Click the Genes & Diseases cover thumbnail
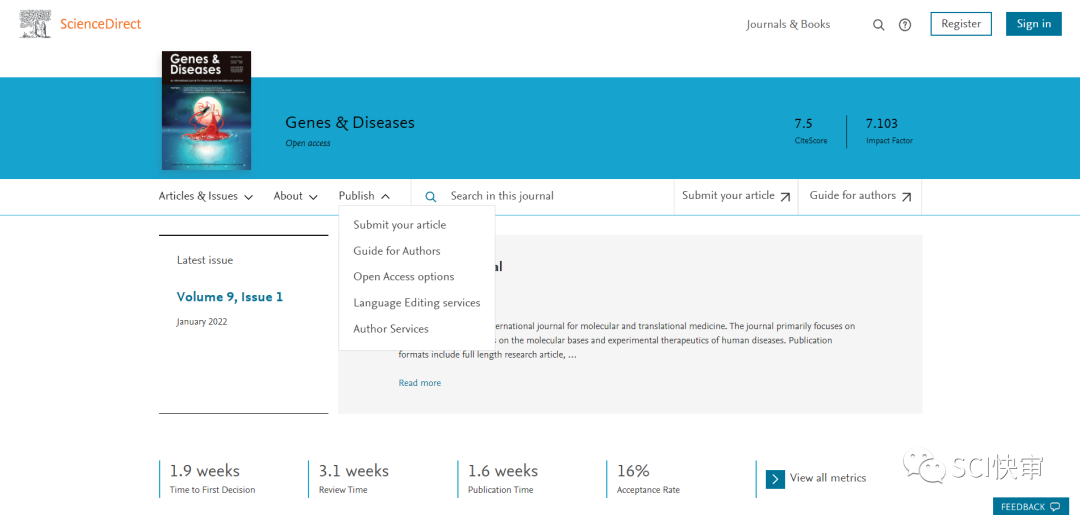Screen dimensions: 1080x515 pyautogui.click(x=206, y=111)
